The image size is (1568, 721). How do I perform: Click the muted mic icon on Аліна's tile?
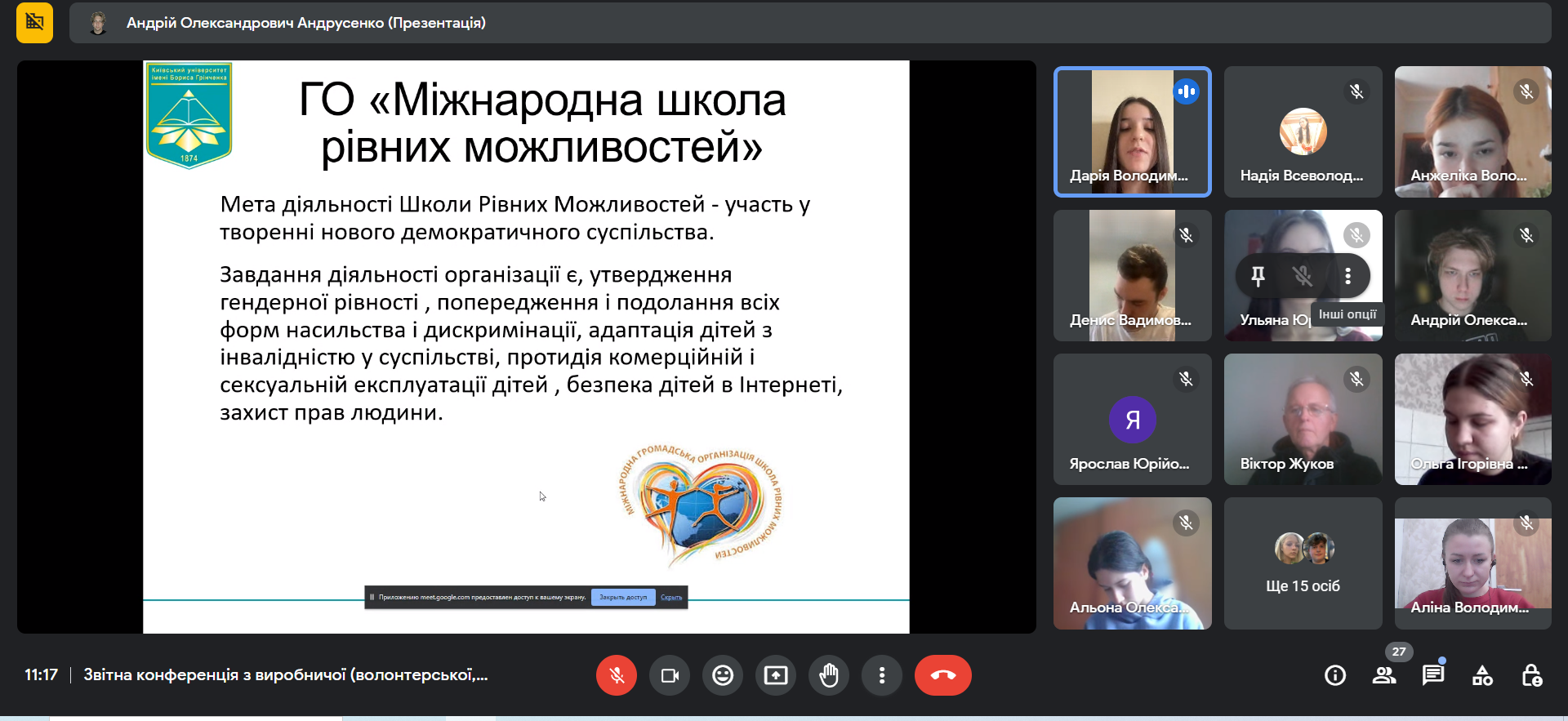click(1526, 523)
